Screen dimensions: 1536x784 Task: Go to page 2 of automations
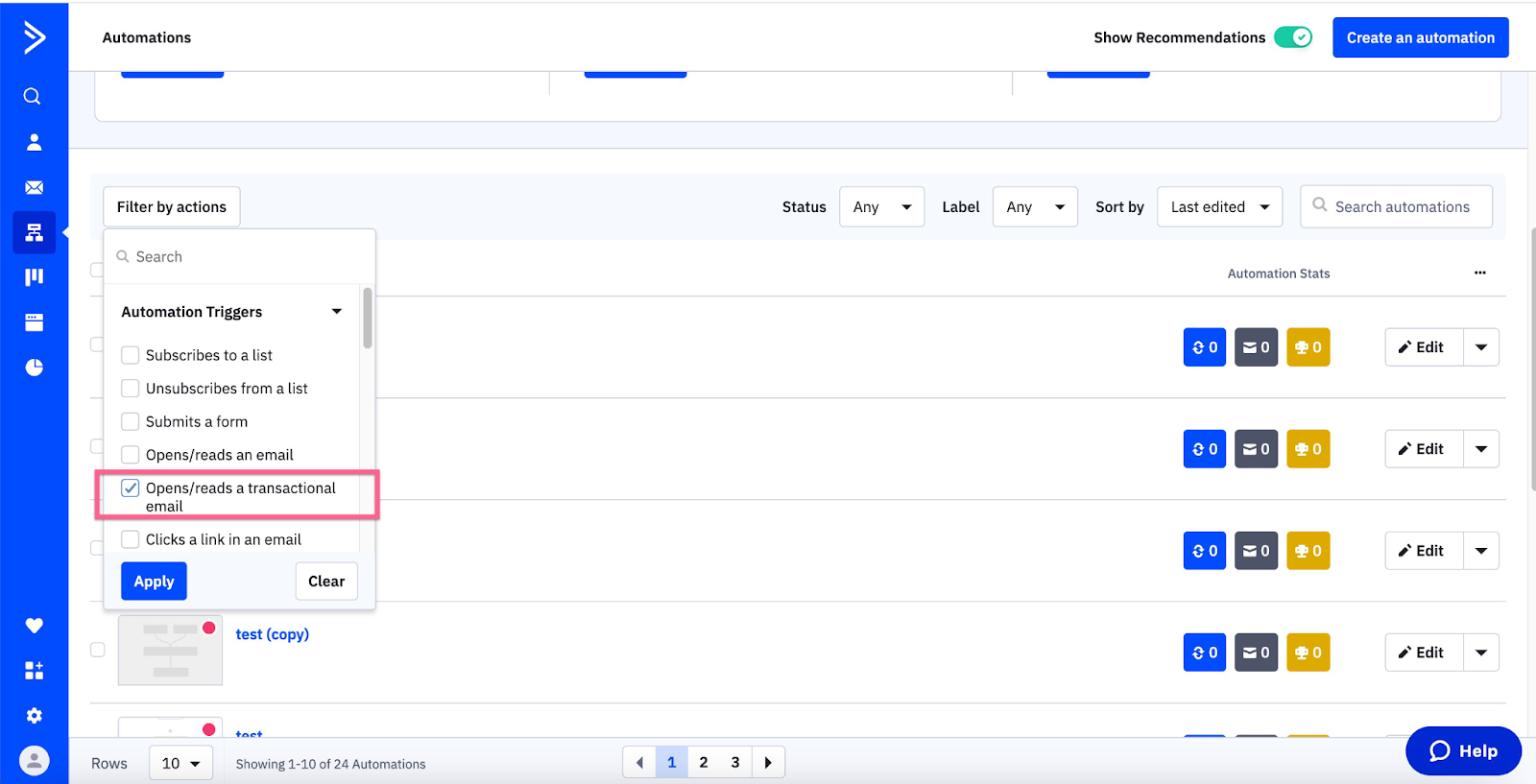pyautogui.click(x=704, y=763)
